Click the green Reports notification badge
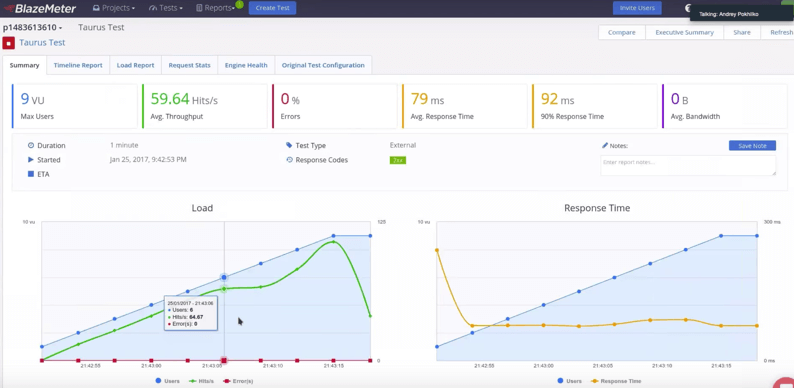Screen dimensions: 794x388 239,4
